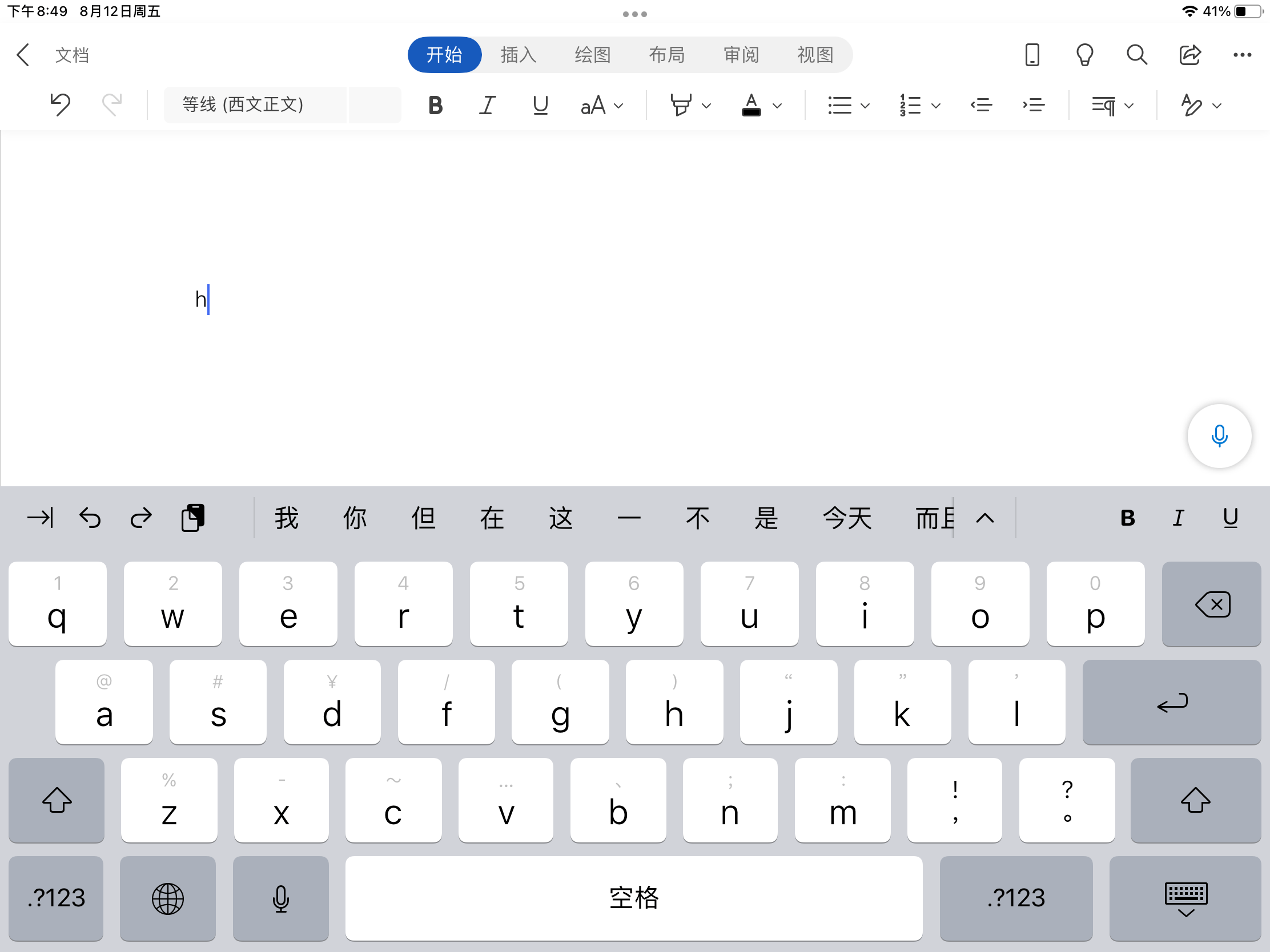This screenshot has width=1270, height=952.
Task: Toggle bold in ribbon toolbar
Action: click(435, 105)
